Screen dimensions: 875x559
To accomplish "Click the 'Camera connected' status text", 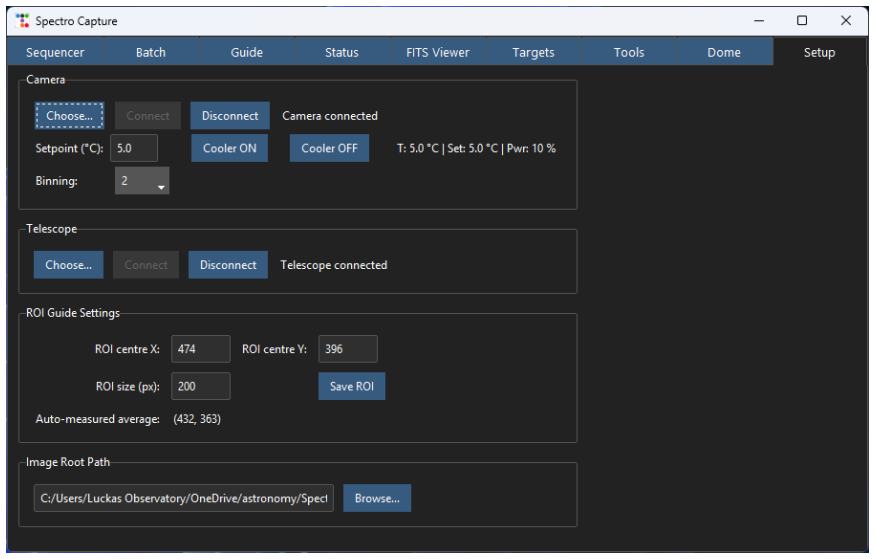I will point(330,116).
